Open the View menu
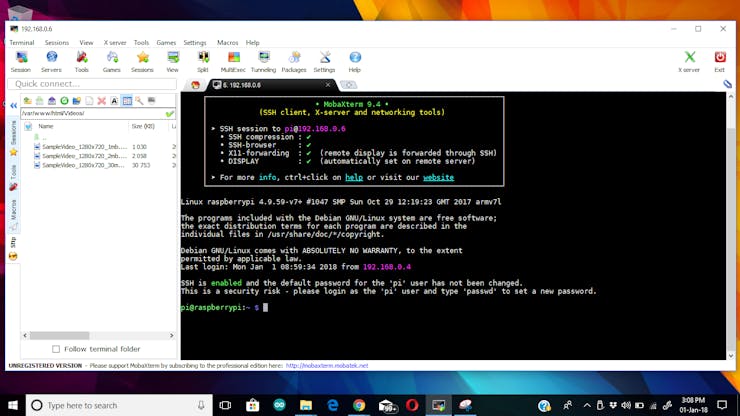The width and height of the screenshot is (740, 416). 86,42
